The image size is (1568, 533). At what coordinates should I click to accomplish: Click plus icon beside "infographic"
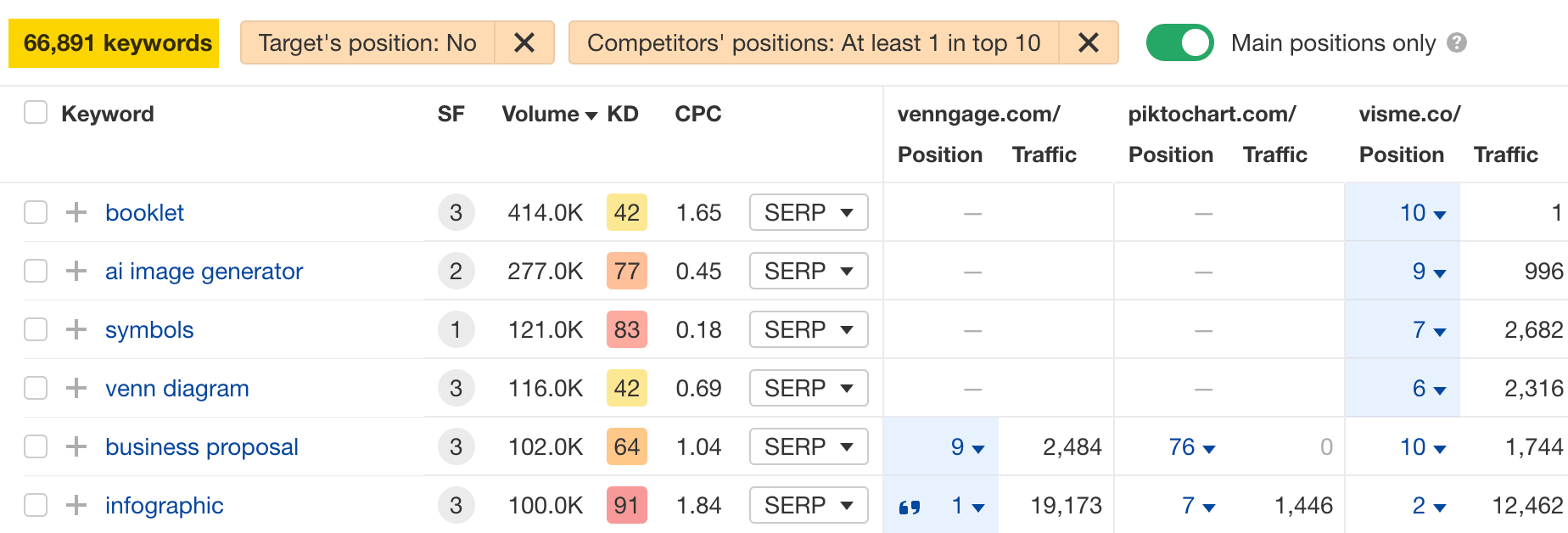tap(77, 505)
